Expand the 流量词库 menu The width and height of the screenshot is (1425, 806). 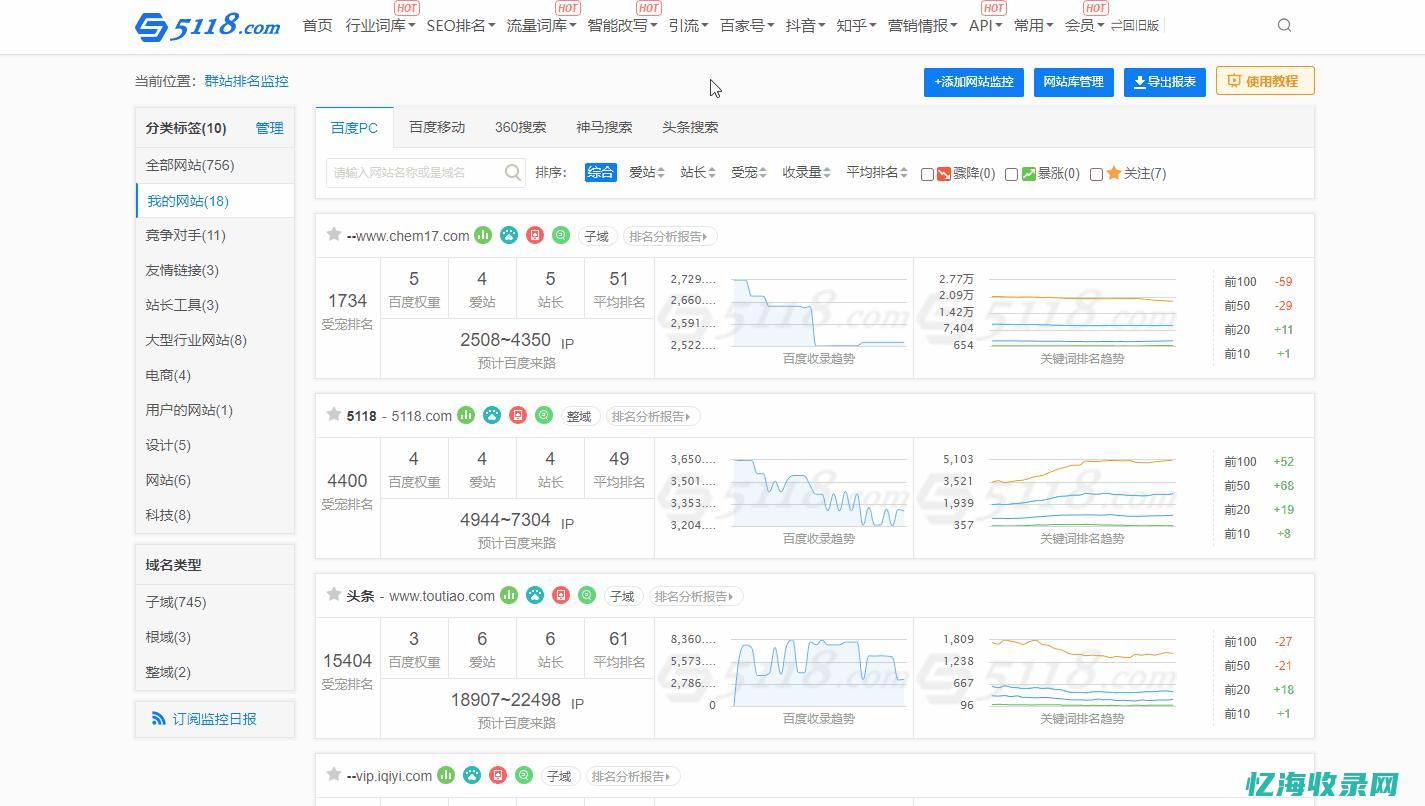pyautogui.click(x=541, y=25)
